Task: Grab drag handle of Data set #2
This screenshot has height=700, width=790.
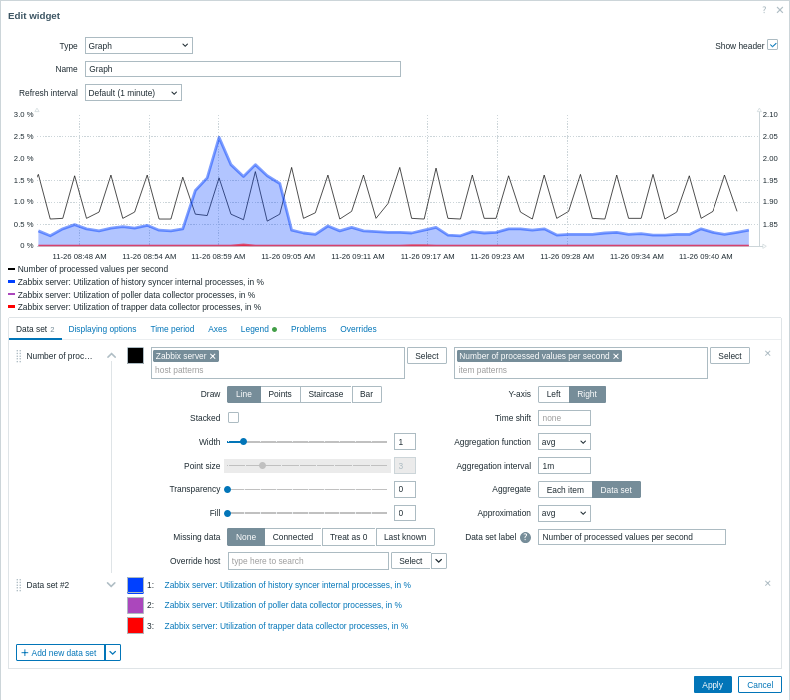Action: click(x=19, y=585)
